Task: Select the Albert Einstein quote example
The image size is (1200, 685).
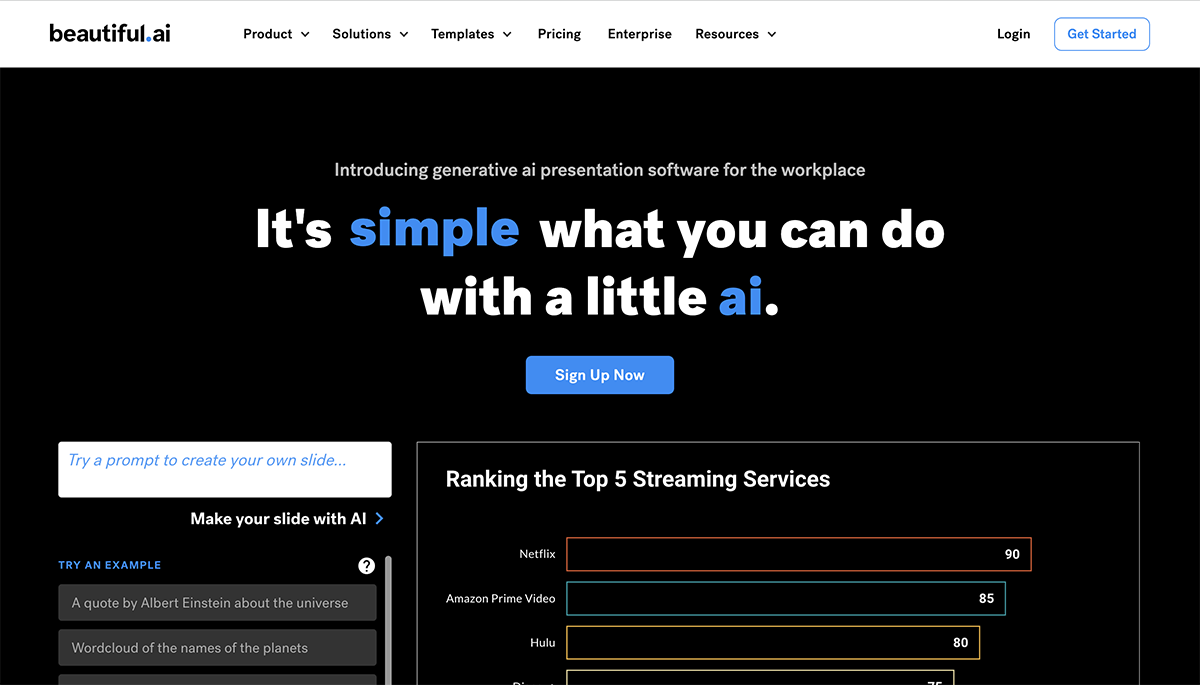Action: 217,603
